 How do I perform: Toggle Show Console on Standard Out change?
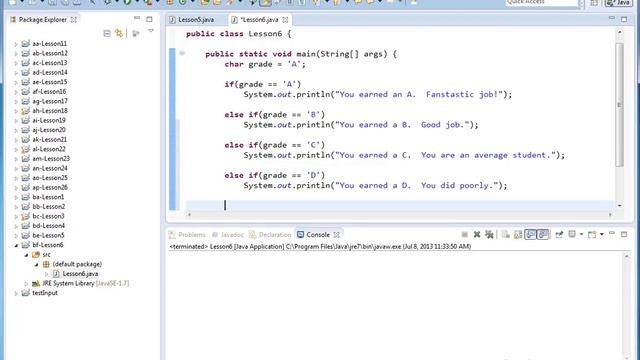pyautogui.click(x=530, y=234)
